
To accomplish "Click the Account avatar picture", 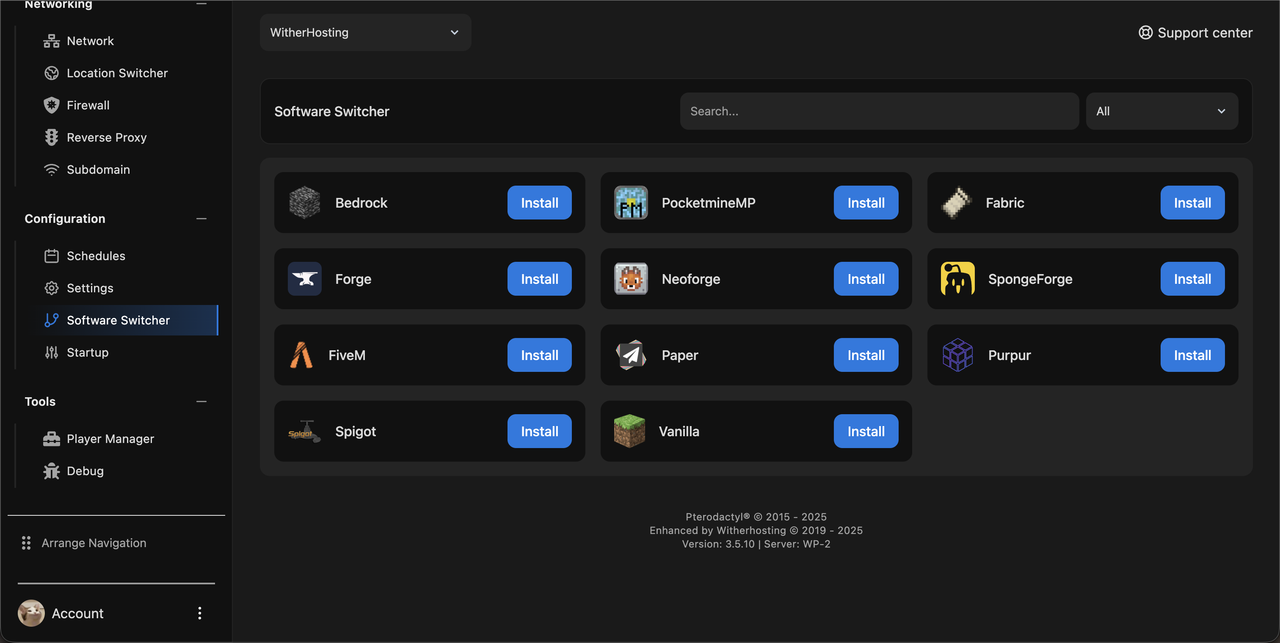I will pyautogui.click(x=31, y=613).
